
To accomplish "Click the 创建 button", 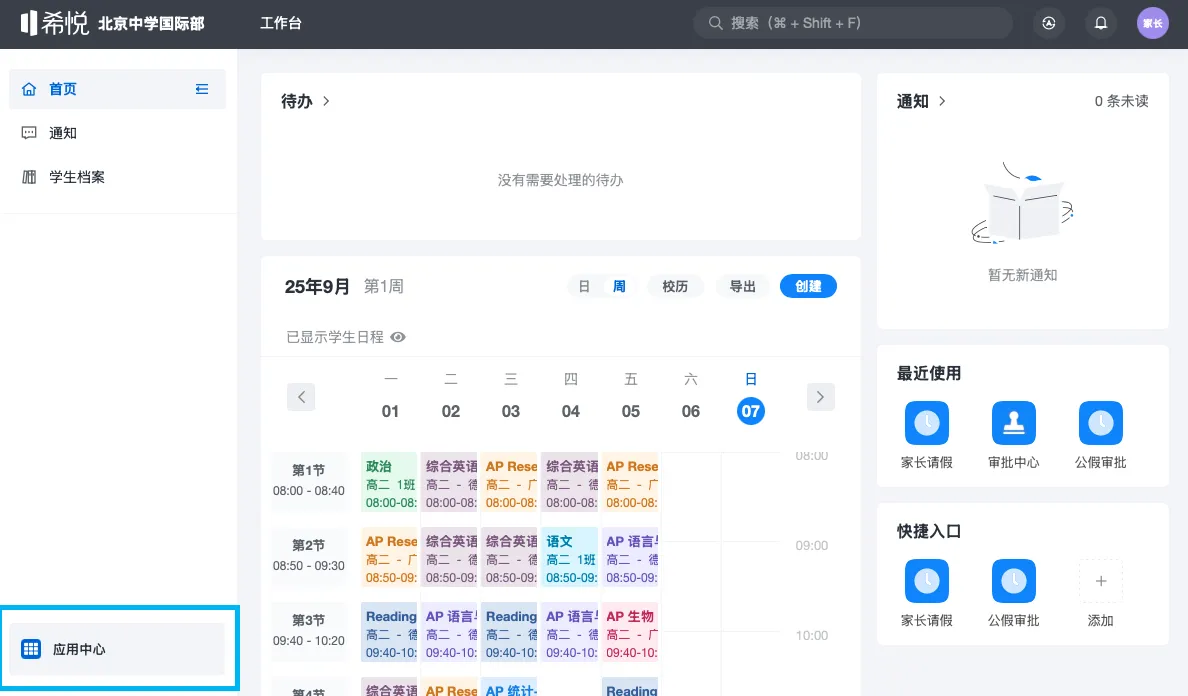I will coord(808,286).
